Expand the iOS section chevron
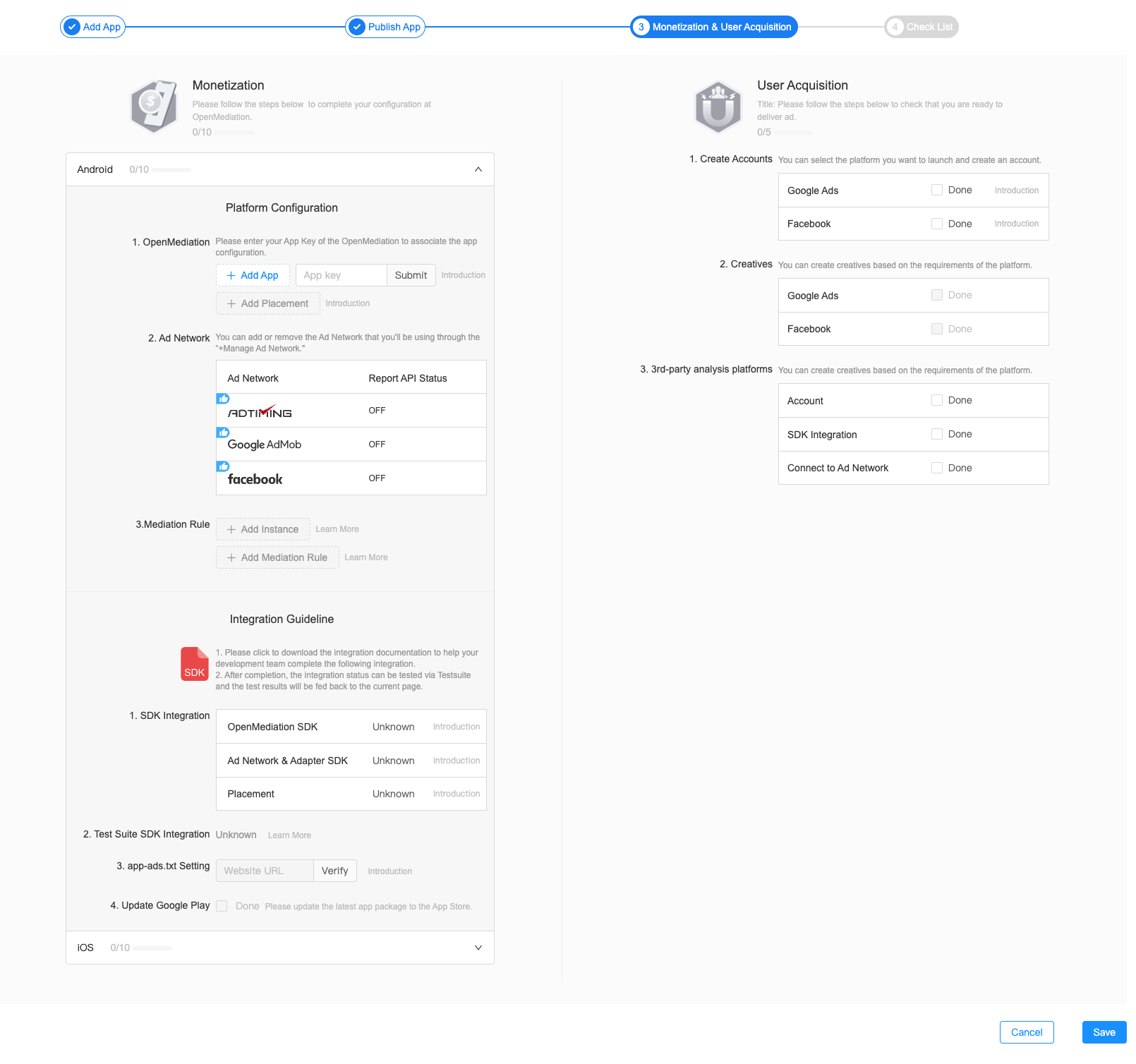Image resolution: width=1136 pixels, height=1064 pixels. [478, 948]
